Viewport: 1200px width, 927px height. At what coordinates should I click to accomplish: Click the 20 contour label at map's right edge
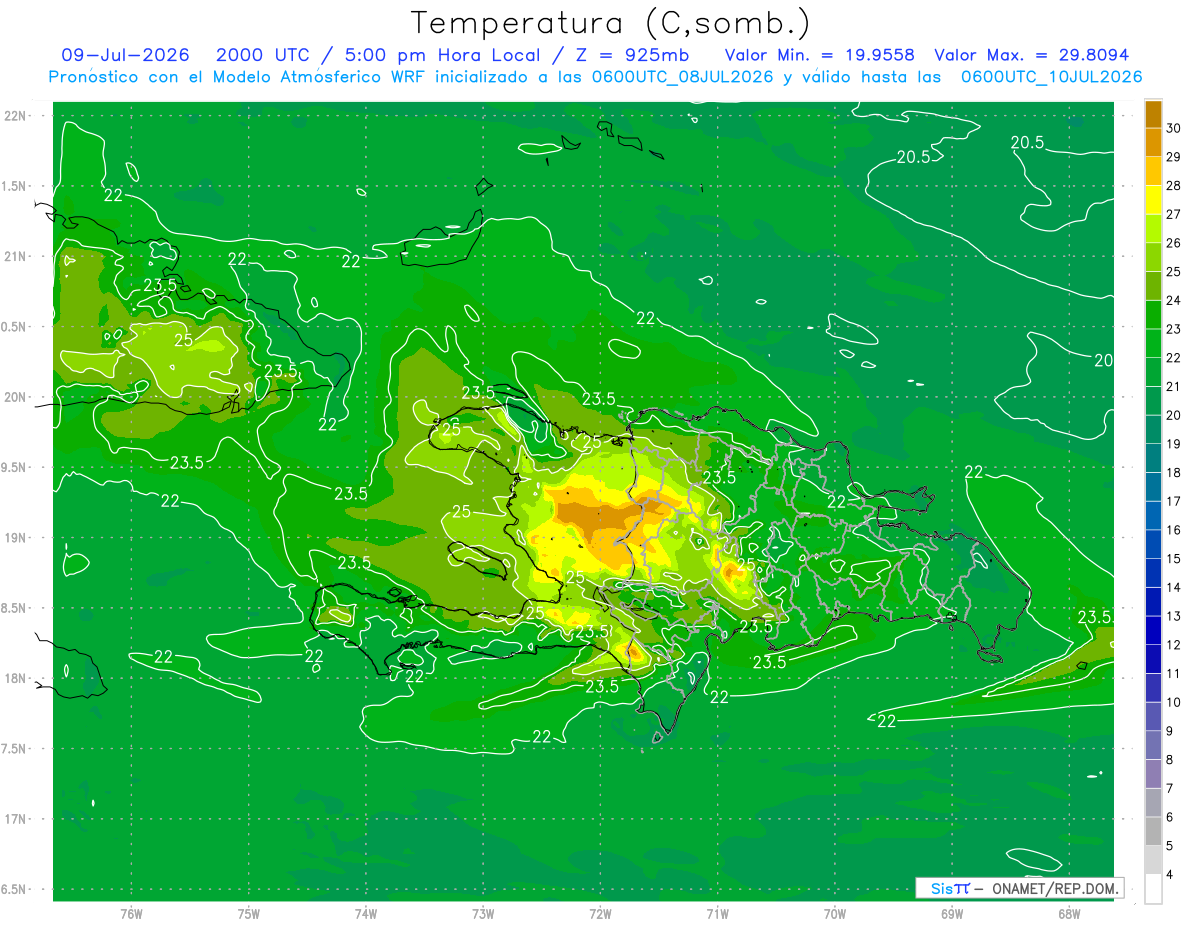click(x=1104, y=360)
